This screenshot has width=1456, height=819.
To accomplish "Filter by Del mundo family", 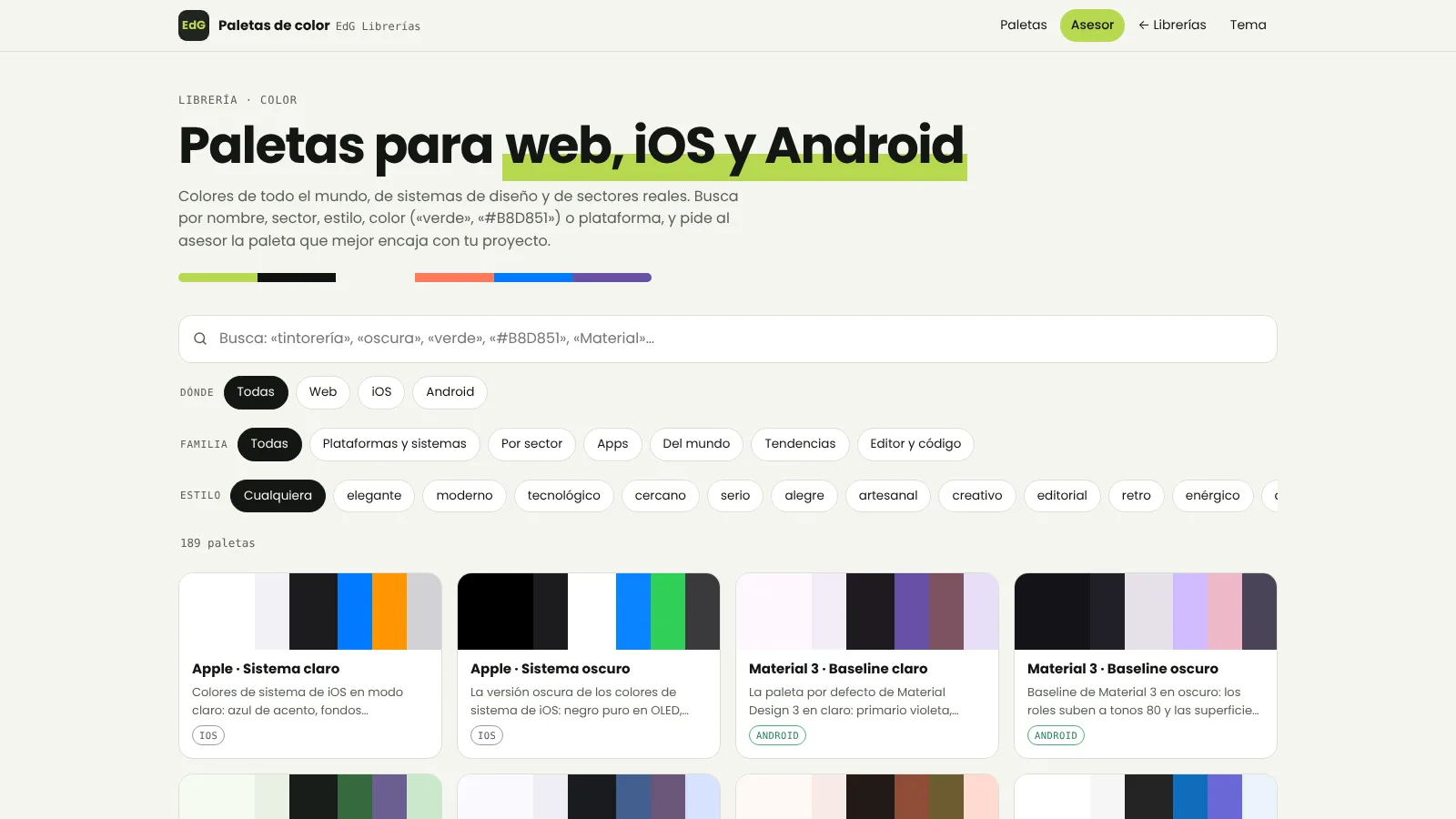I will (696, 444).
